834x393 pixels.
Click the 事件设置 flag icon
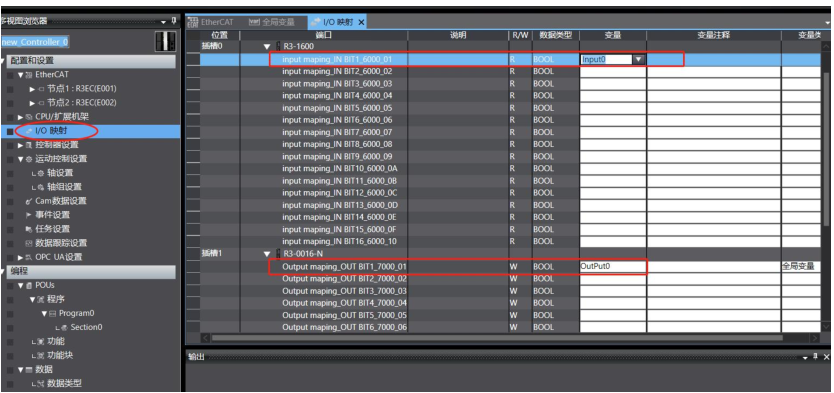(29, 215)
